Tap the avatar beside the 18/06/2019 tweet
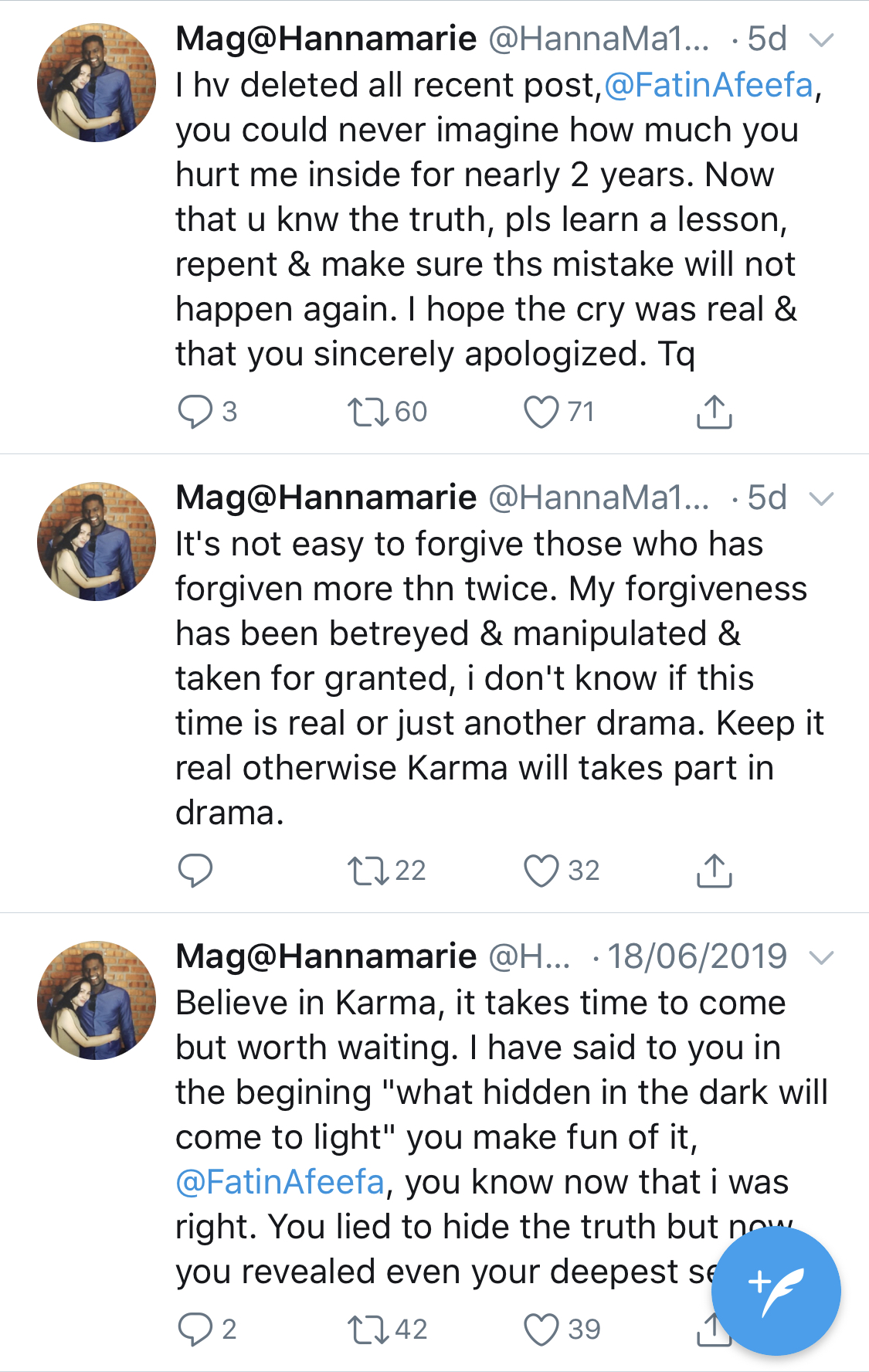Viewport: 869px width, 1372px height. click(x=97, y=1000)
